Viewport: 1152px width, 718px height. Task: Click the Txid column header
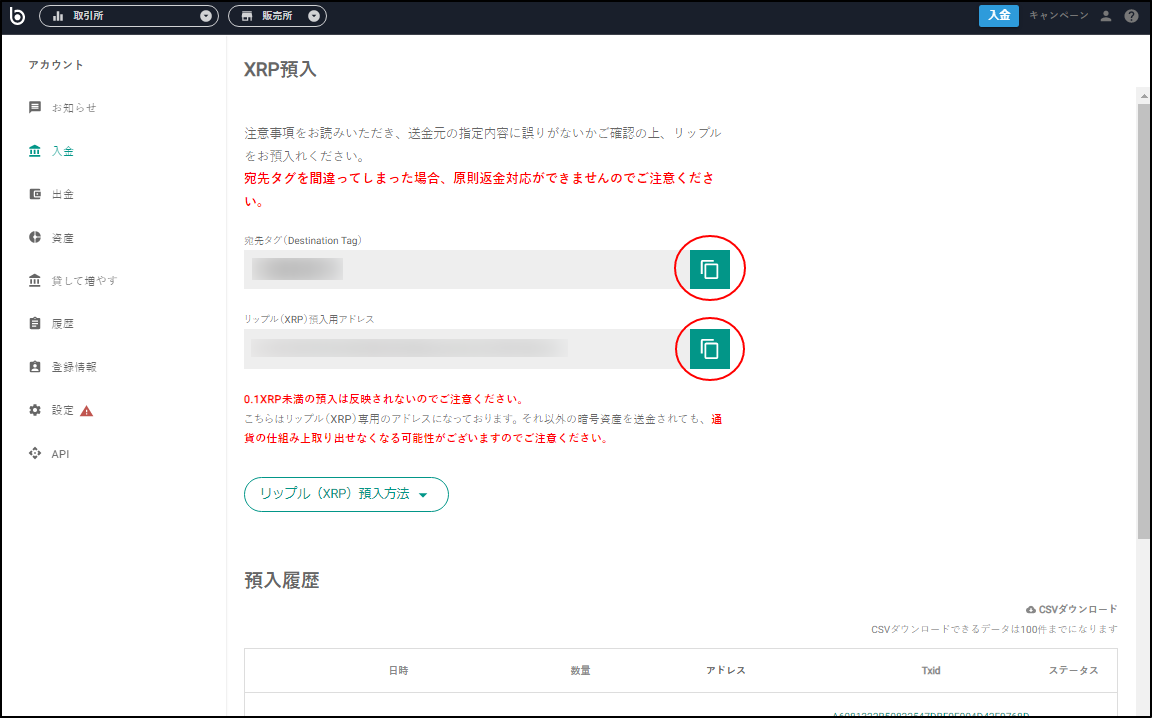pyautogui.click(x=931, y=670)
